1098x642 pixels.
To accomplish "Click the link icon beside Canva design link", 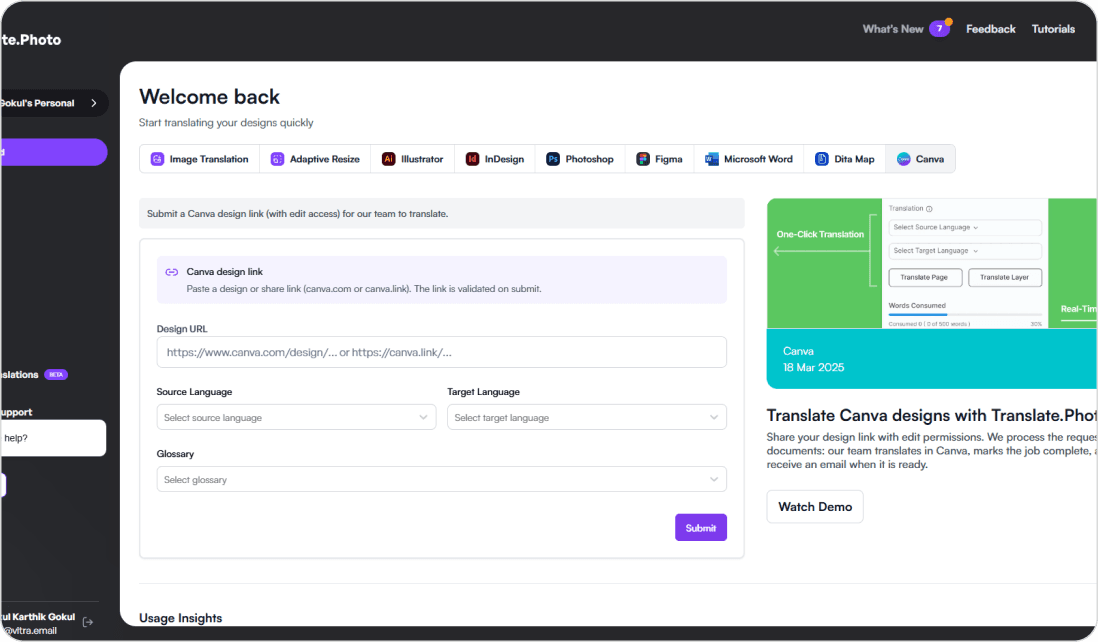I will point(172,272).
